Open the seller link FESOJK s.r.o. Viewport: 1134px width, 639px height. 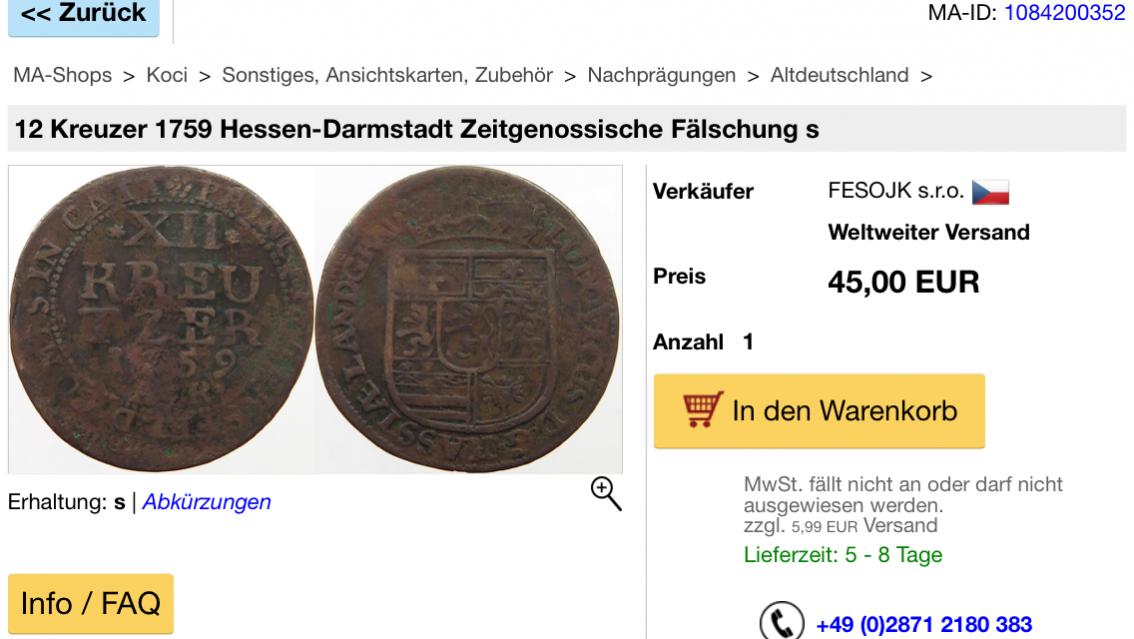click(896, 191)
